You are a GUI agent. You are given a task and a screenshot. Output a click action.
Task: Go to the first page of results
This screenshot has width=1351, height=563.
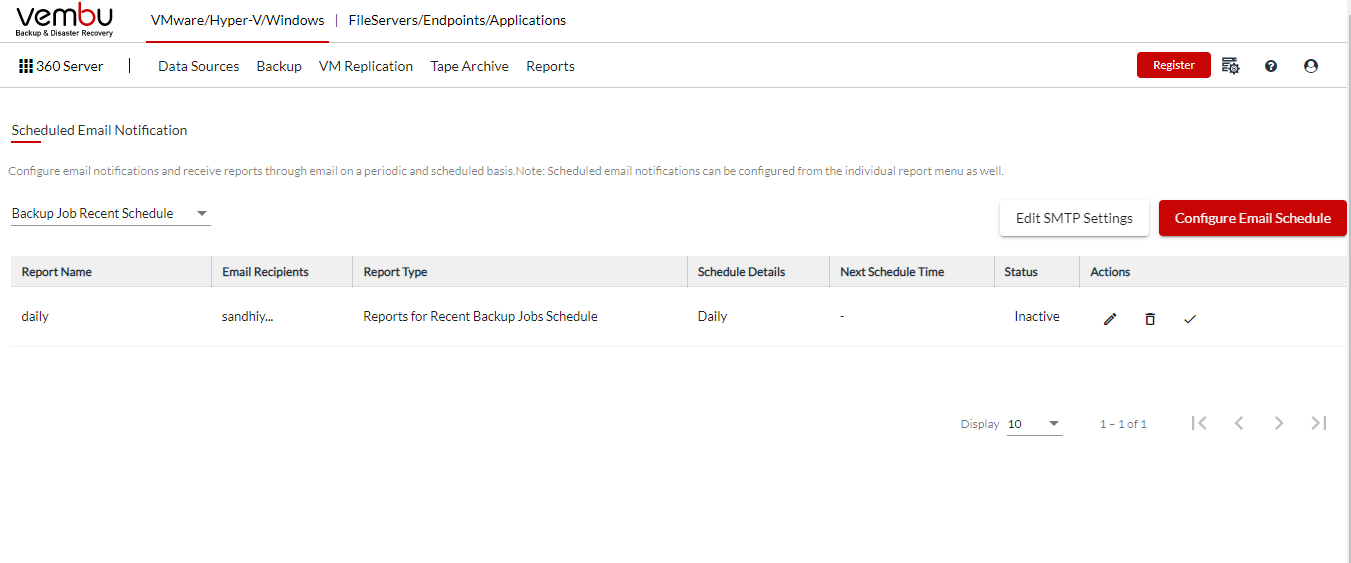pyautogui.click(x=1199, y=423)
